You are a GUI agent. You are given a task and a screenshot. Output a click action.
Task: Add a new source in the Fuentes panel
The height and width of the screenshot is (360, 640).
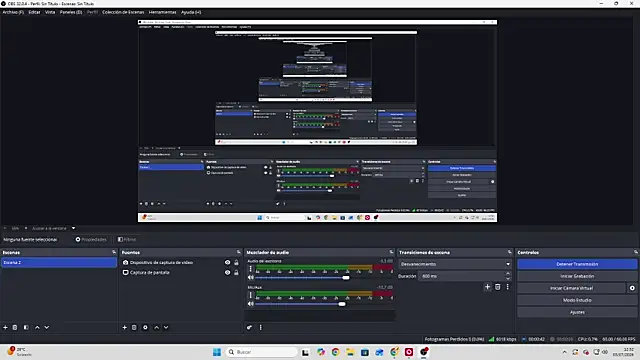point(124,327)
